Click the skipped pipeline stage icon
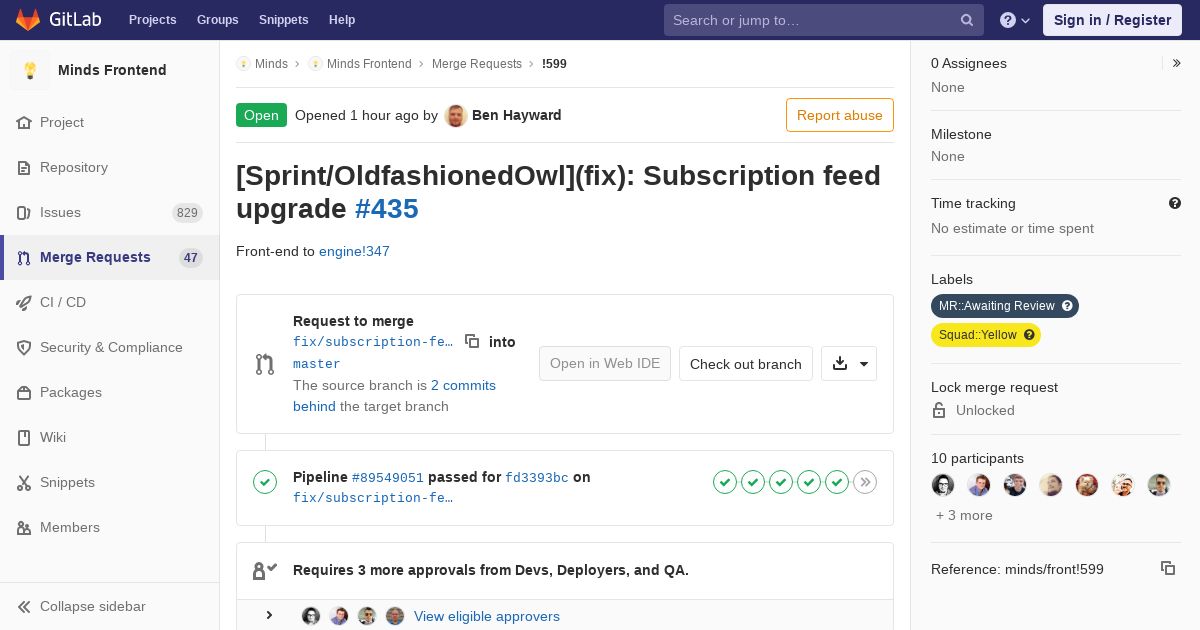1200x630 pixels. click(x=865, y=482)
